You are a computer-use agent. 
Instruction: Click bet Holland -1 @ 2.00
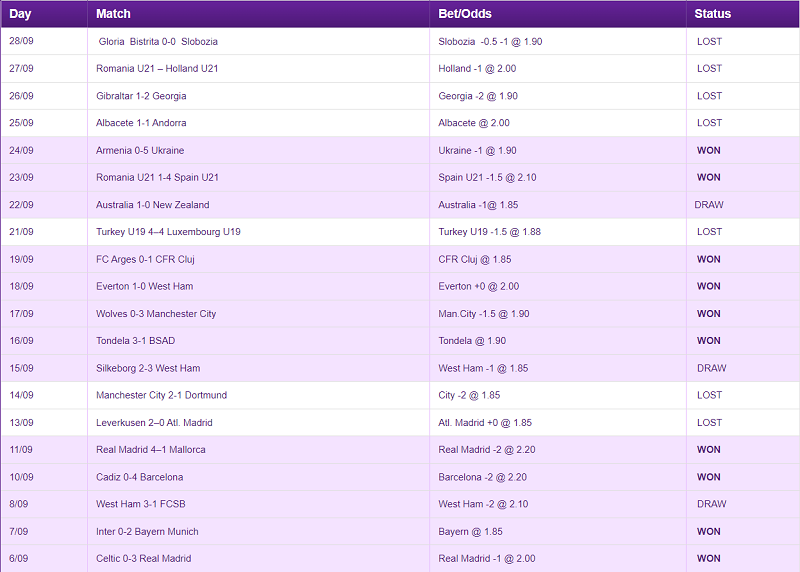[x=477, y=68]
